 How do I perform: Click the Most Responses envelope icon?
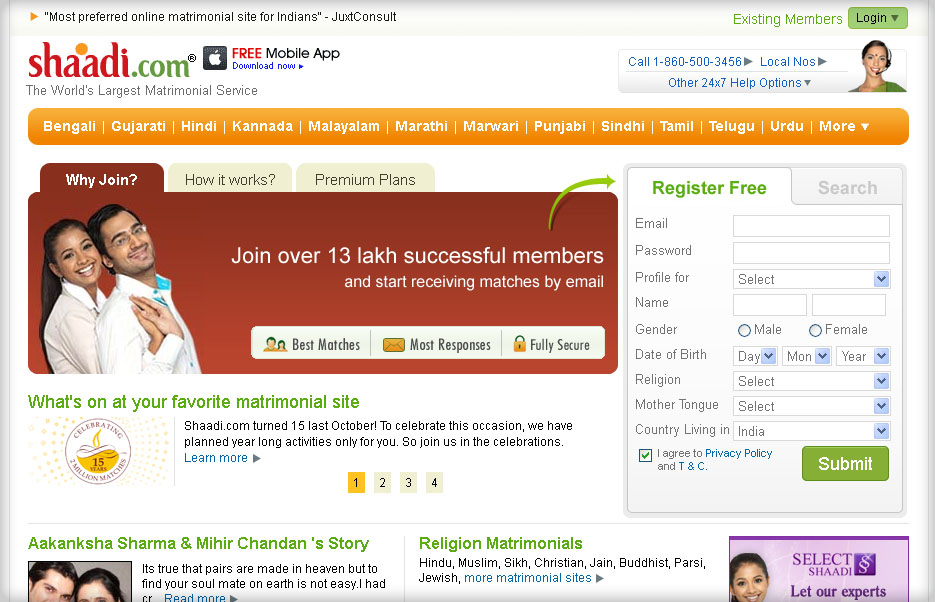tap(393, 344)
